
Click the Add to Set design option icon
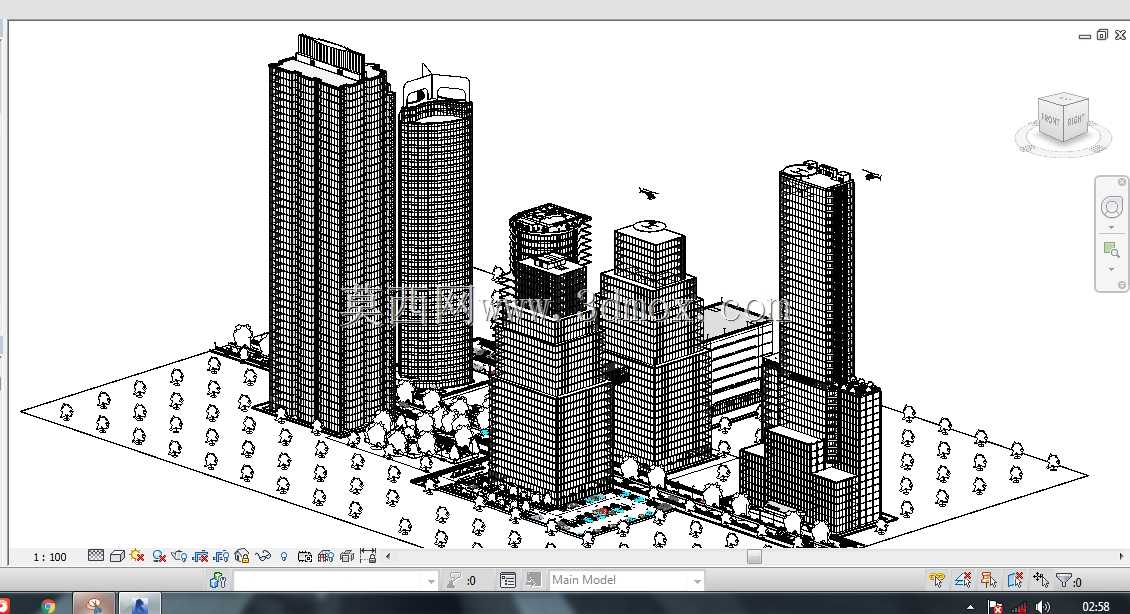pyautogui.click(x=533, y=580)
